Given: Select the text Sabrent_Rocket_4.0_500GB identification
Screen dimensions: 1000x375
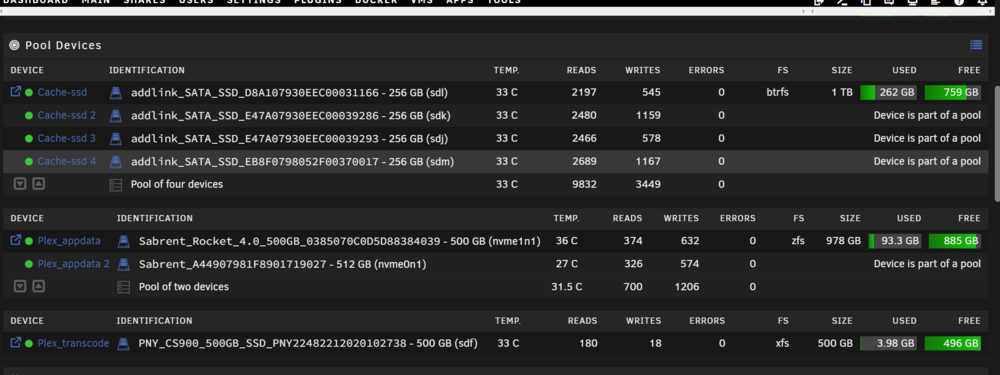Looking at the screenshot, I should [x=290, y=241].
